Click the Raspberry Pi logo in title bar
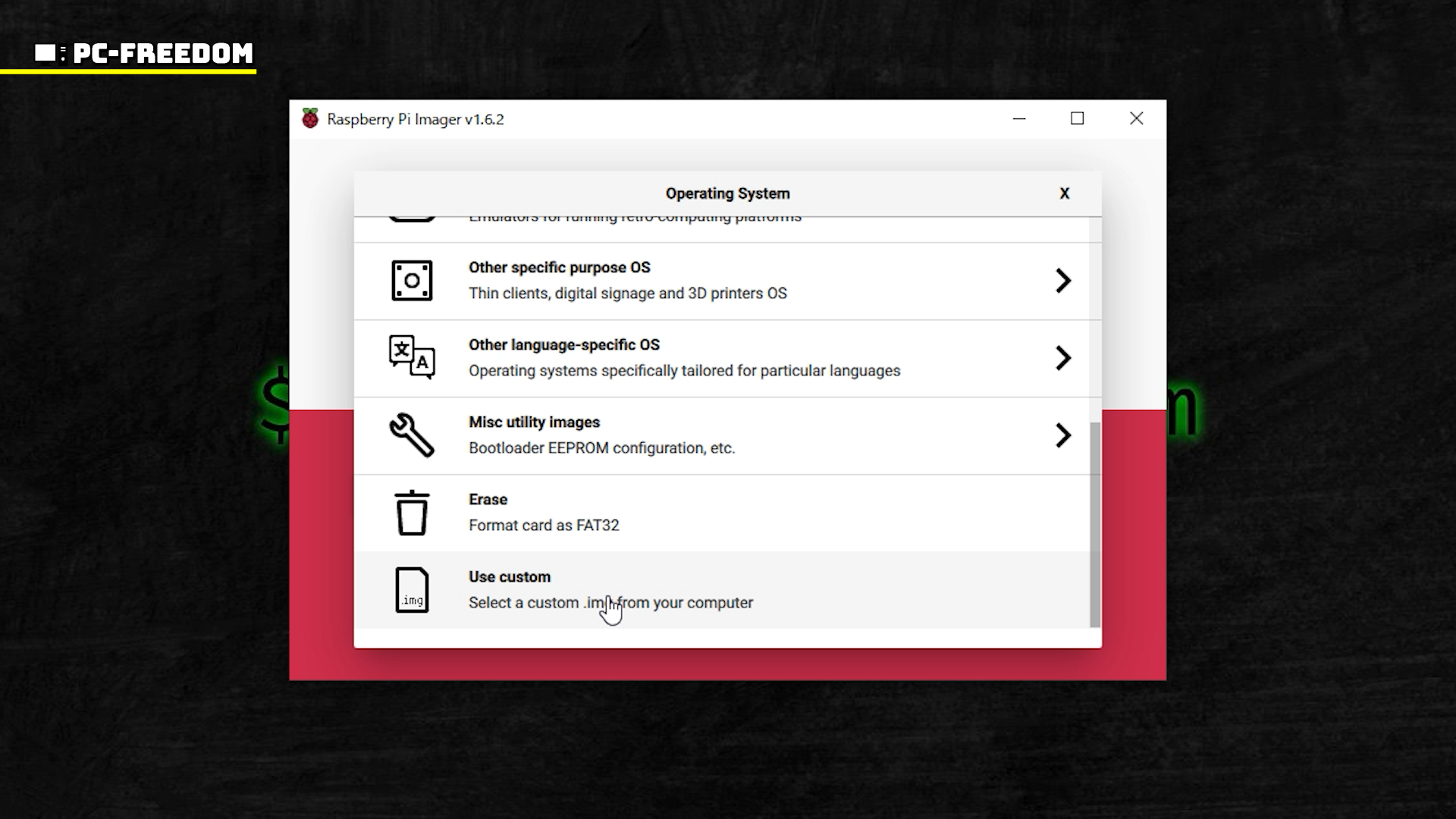This screenshot has width=1456, height=819. point(310,119)
